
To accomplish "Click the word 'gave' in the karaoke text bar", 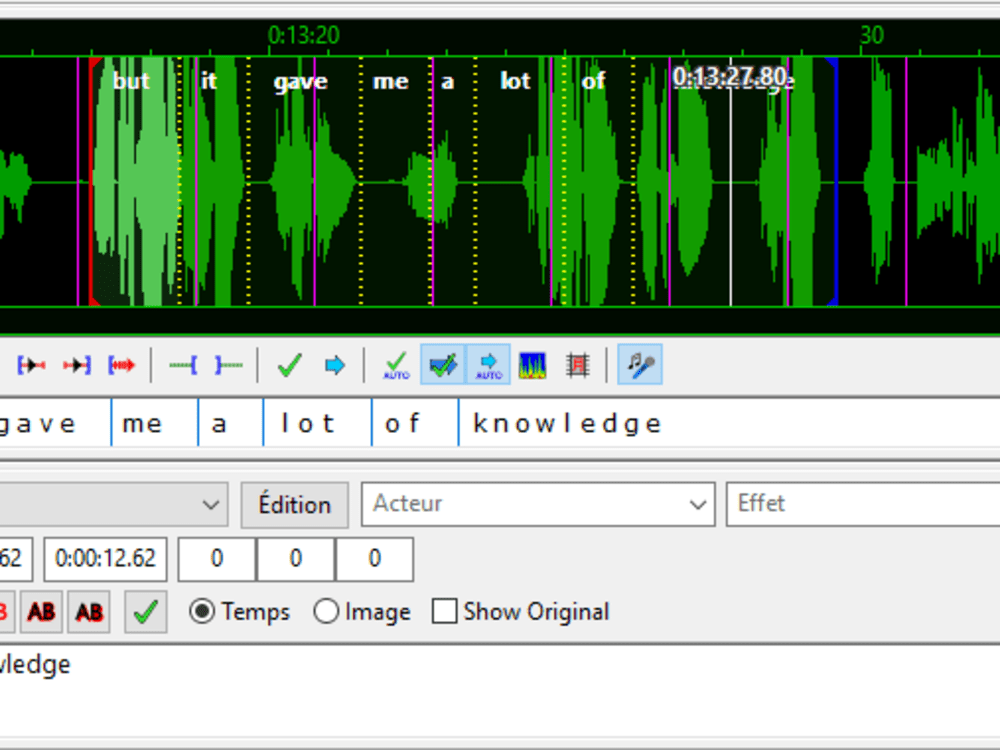I will (37, 425).
